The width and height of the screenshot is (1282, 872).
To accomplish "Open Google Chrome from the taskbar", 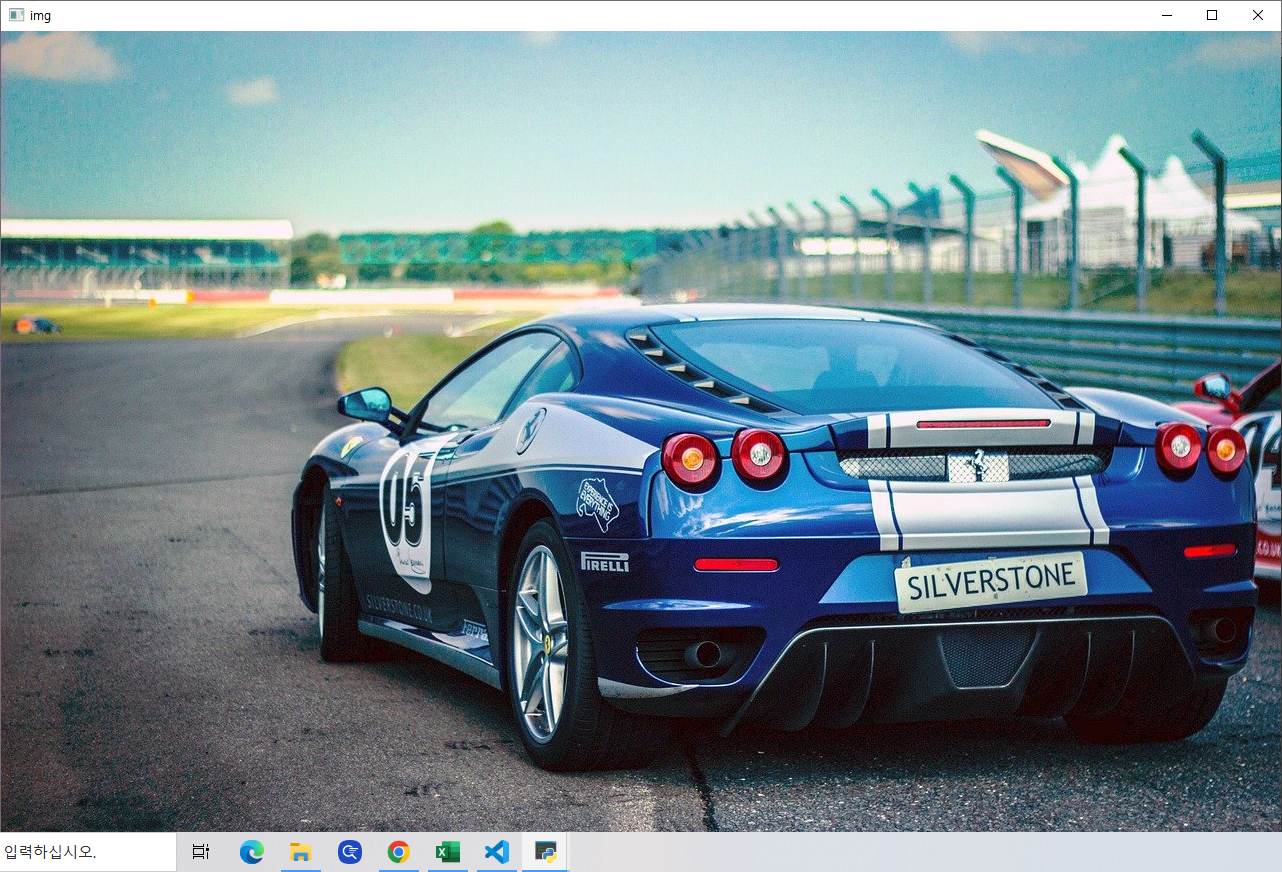I will tap(398, 852).
